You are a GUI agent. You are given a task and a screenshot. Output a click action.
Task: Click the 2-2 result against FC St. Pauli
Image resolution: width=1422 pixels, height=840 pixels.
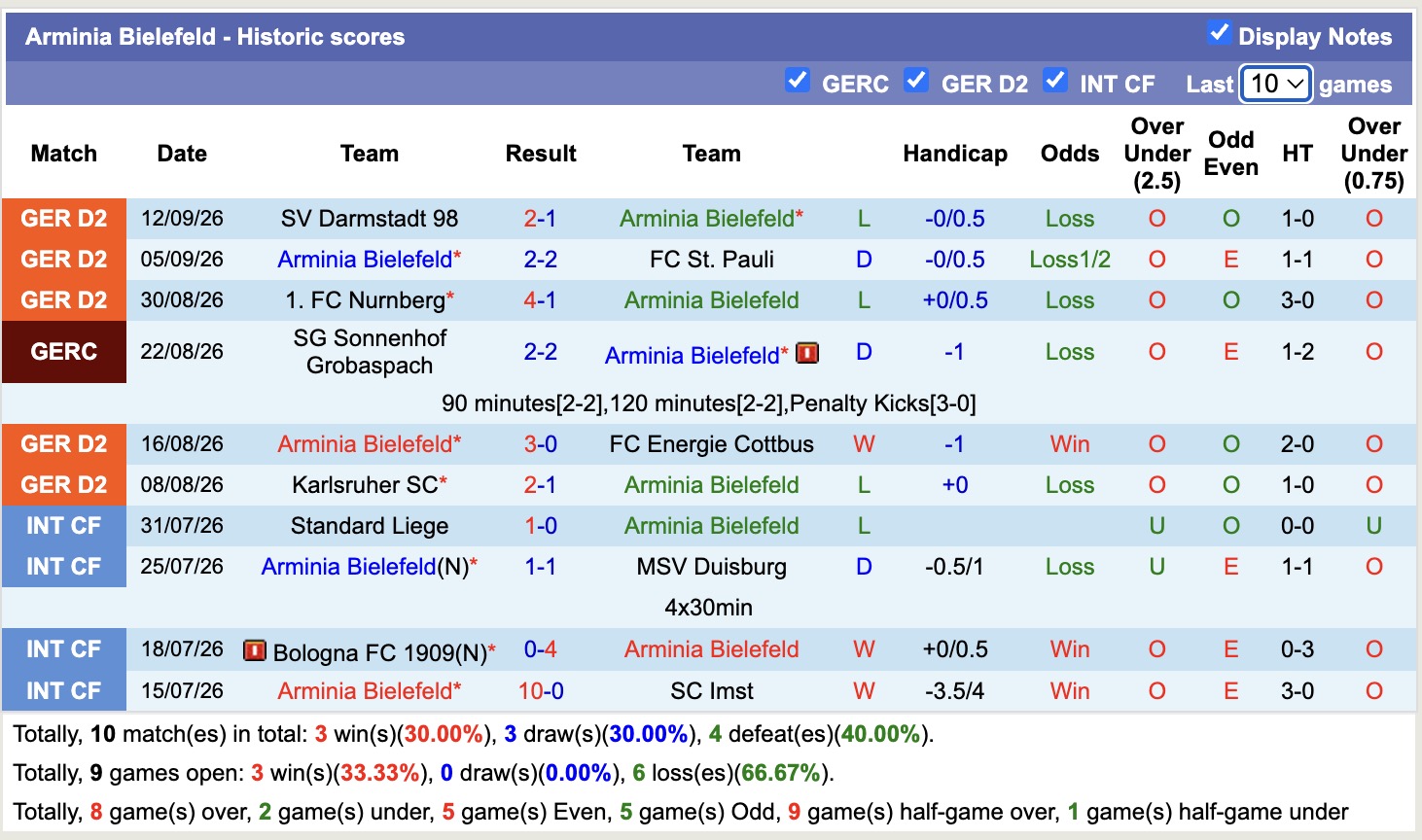click(x=541, y=260)
